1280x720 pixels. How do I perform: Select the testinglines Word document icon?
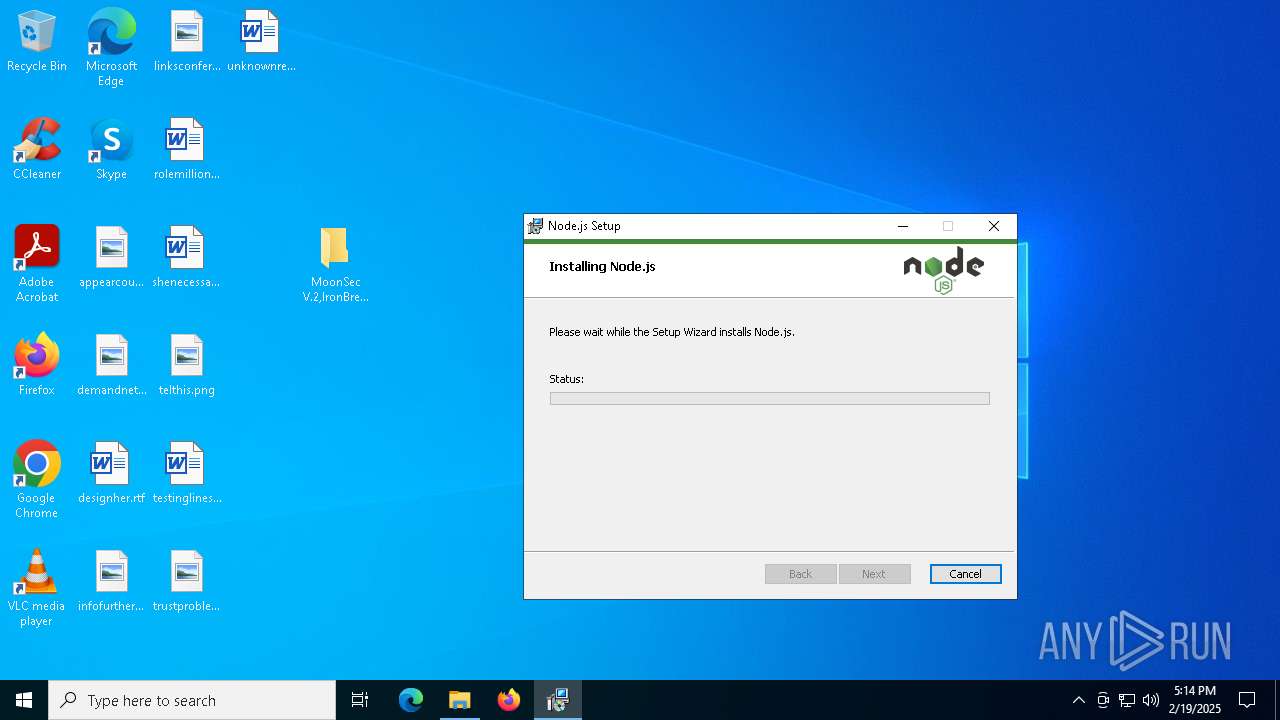click(x=186, y=473)
